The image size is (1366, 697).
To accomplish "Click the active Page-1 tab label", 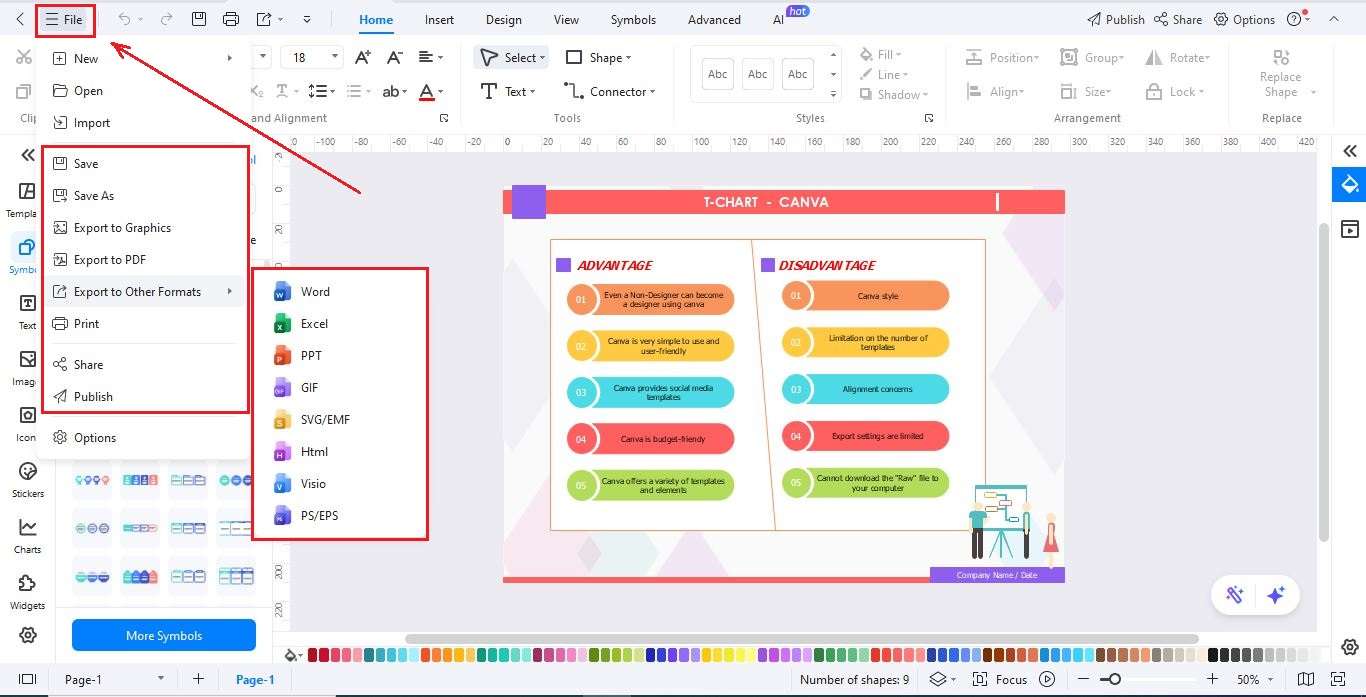I will 255,679.
